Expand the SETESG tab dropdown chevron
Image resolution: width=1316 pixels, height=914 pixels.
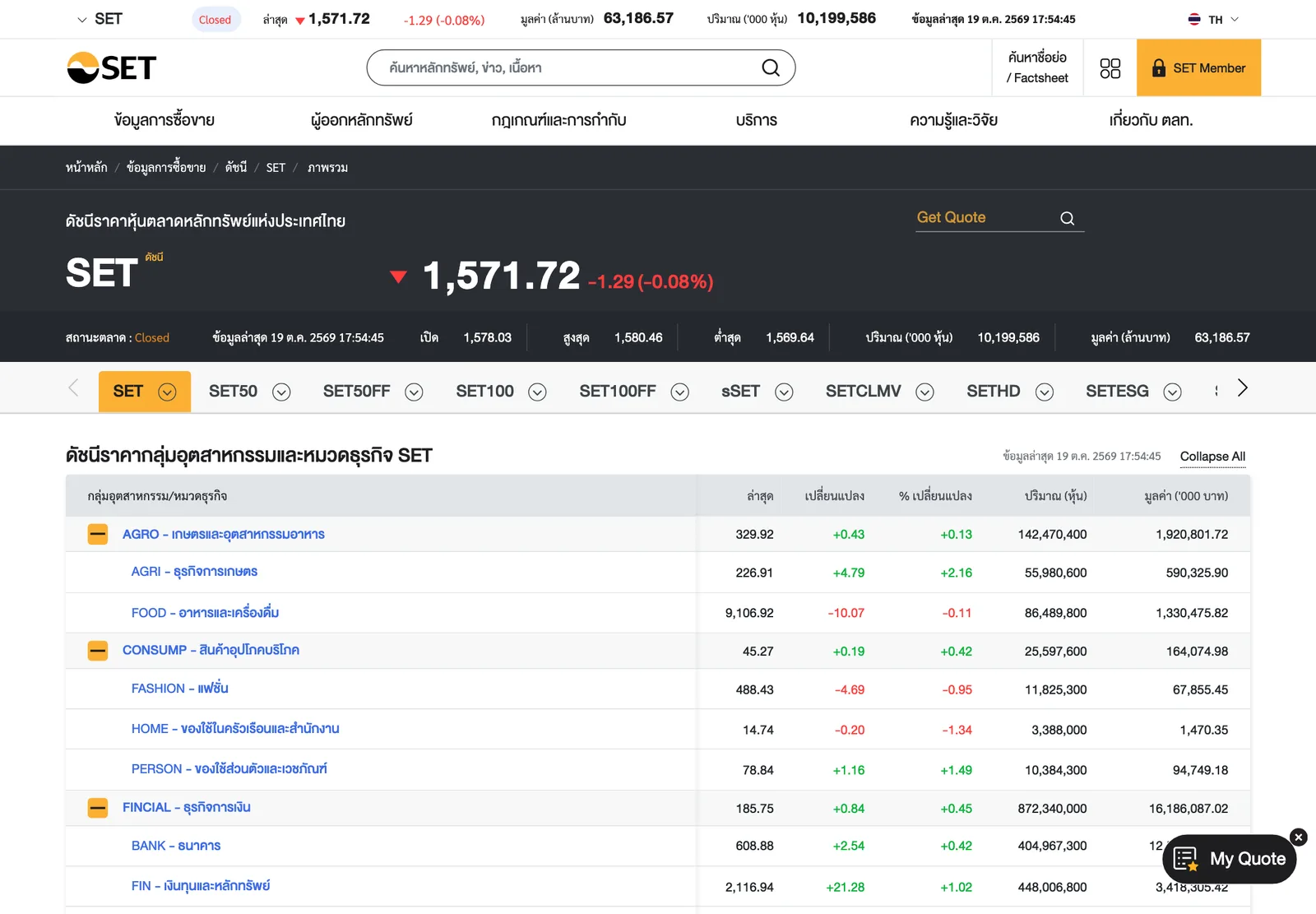(1173, 392)
